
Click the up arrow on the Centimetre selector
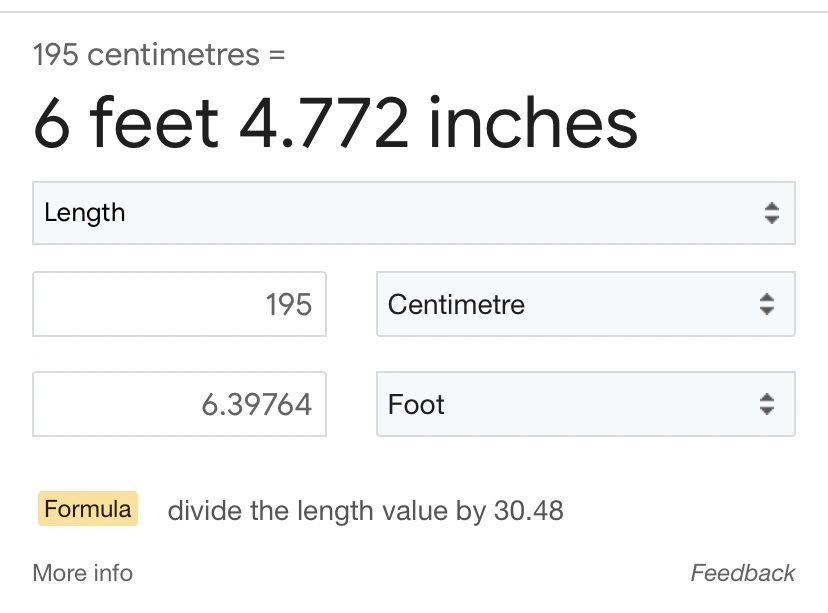pos(767,297)
